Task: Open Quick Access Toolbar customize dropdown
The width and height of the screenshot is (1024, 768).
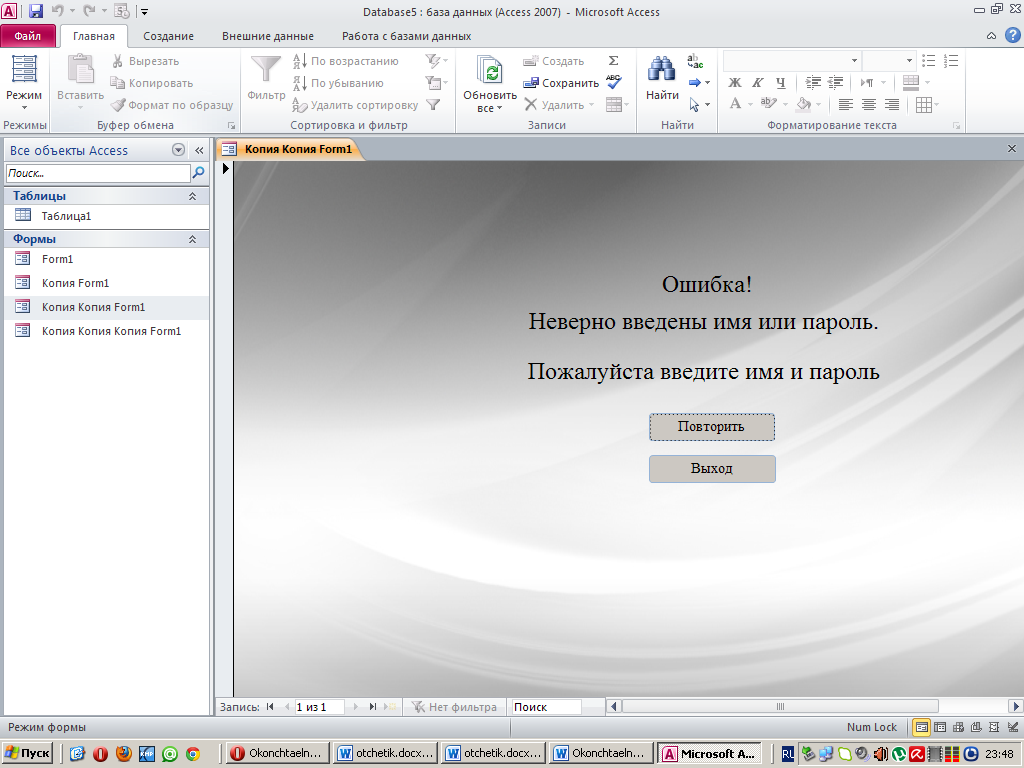Action: (144, 11)
